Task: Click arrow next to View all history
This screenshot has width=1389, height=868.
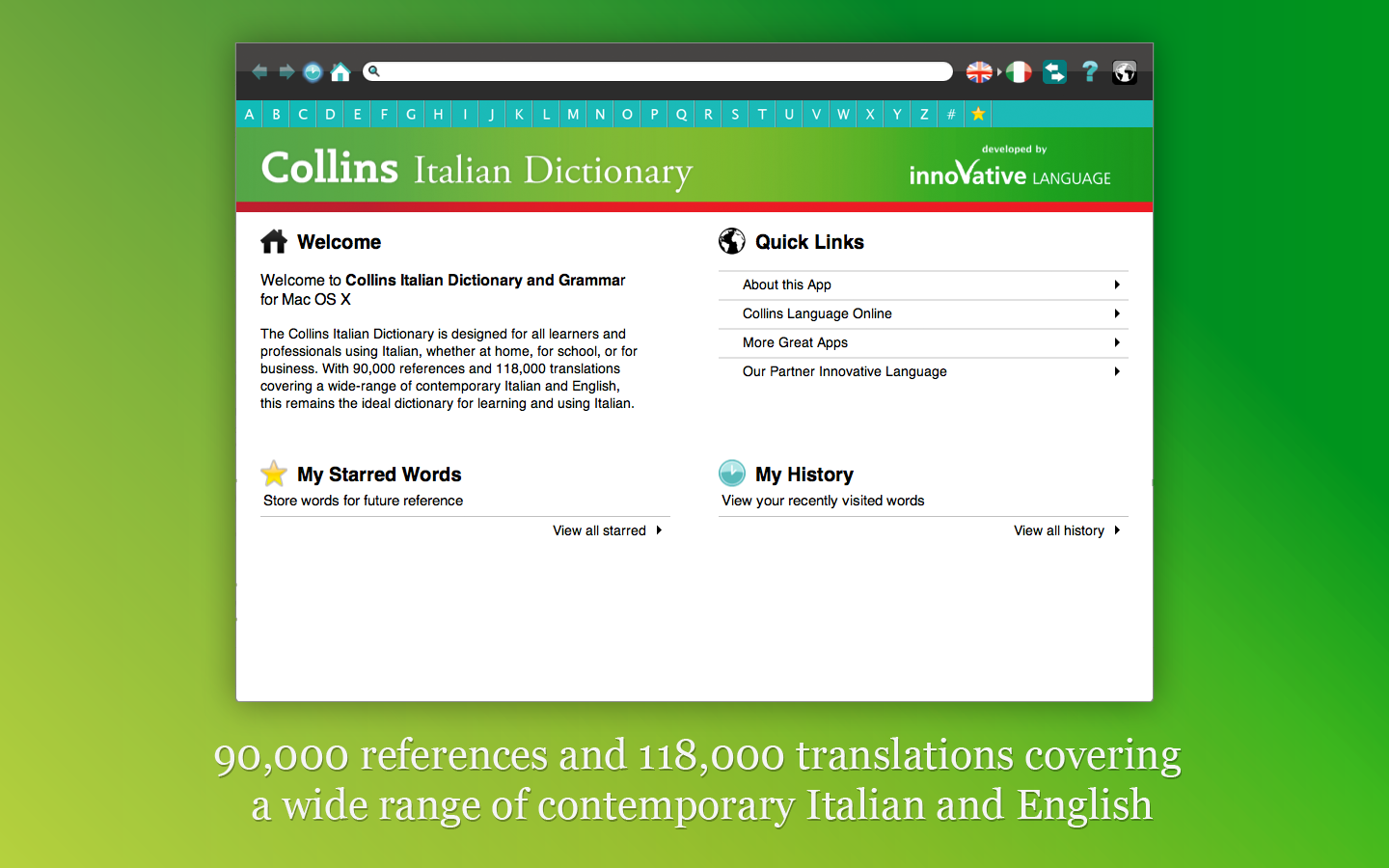Action: click(1117, 530)
